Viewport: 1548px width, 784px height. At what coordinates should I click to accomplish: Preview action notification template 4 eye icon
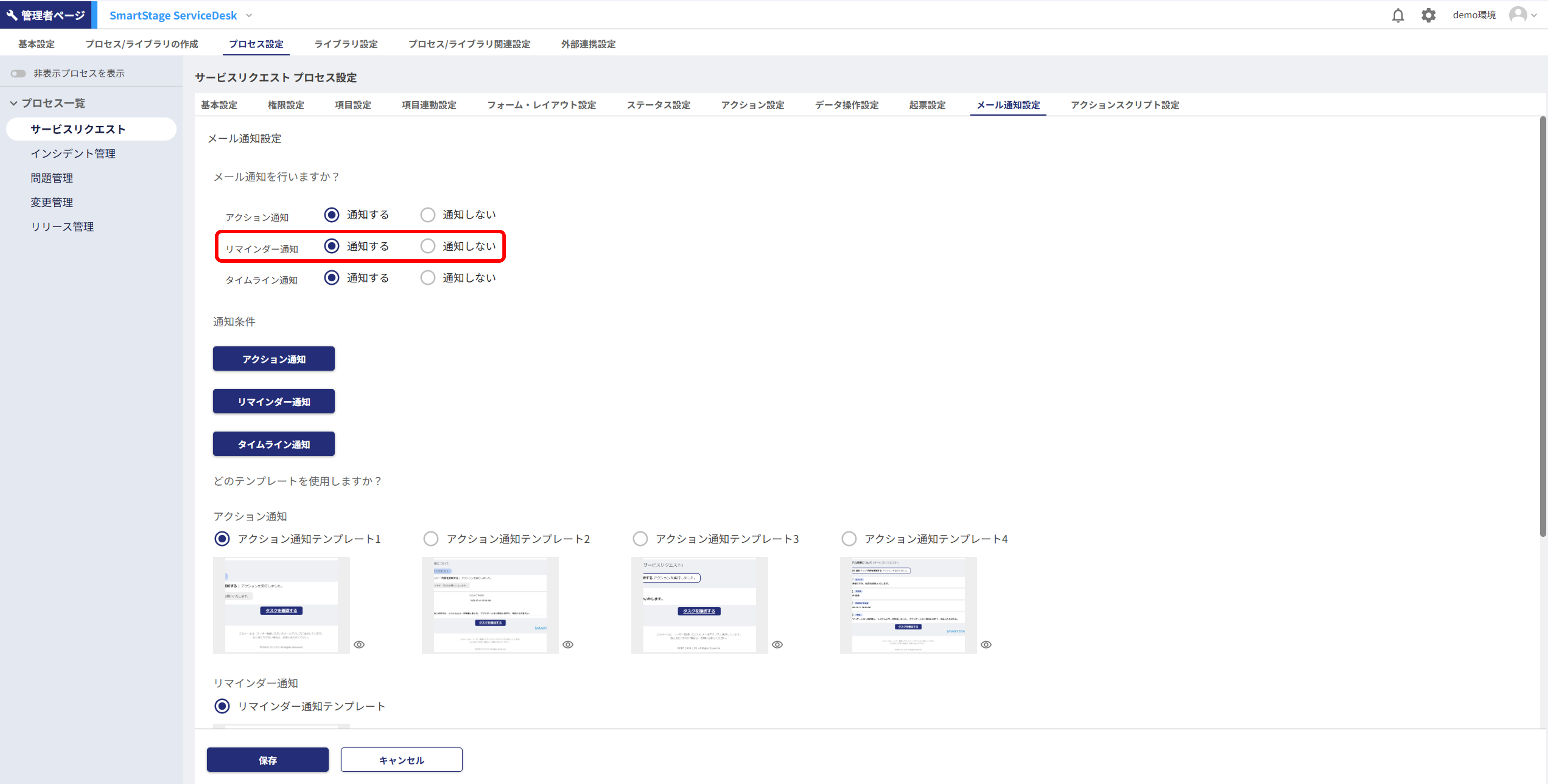[986, 645]
